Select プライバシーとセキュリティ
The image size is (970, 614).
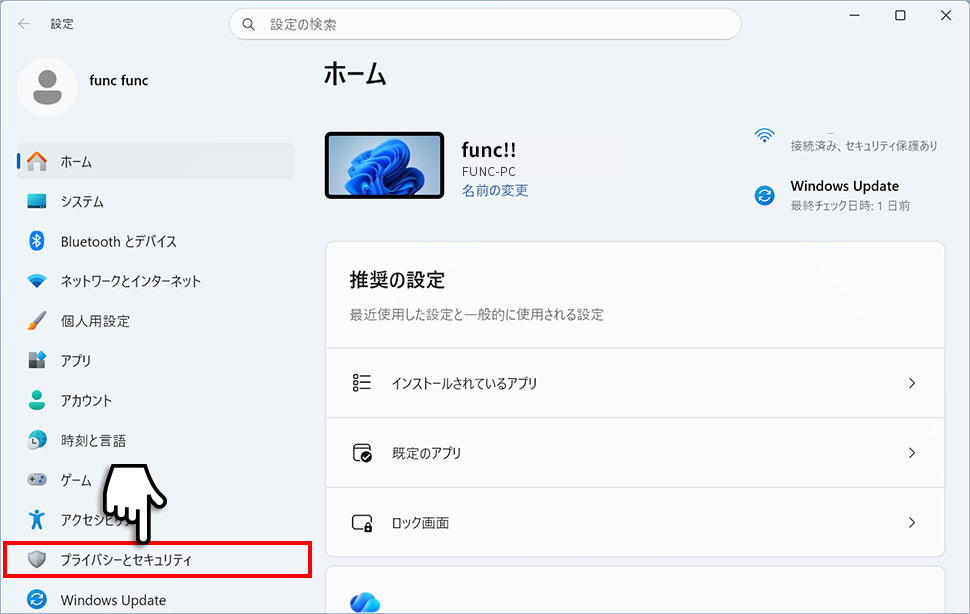(x=156, y=560)
